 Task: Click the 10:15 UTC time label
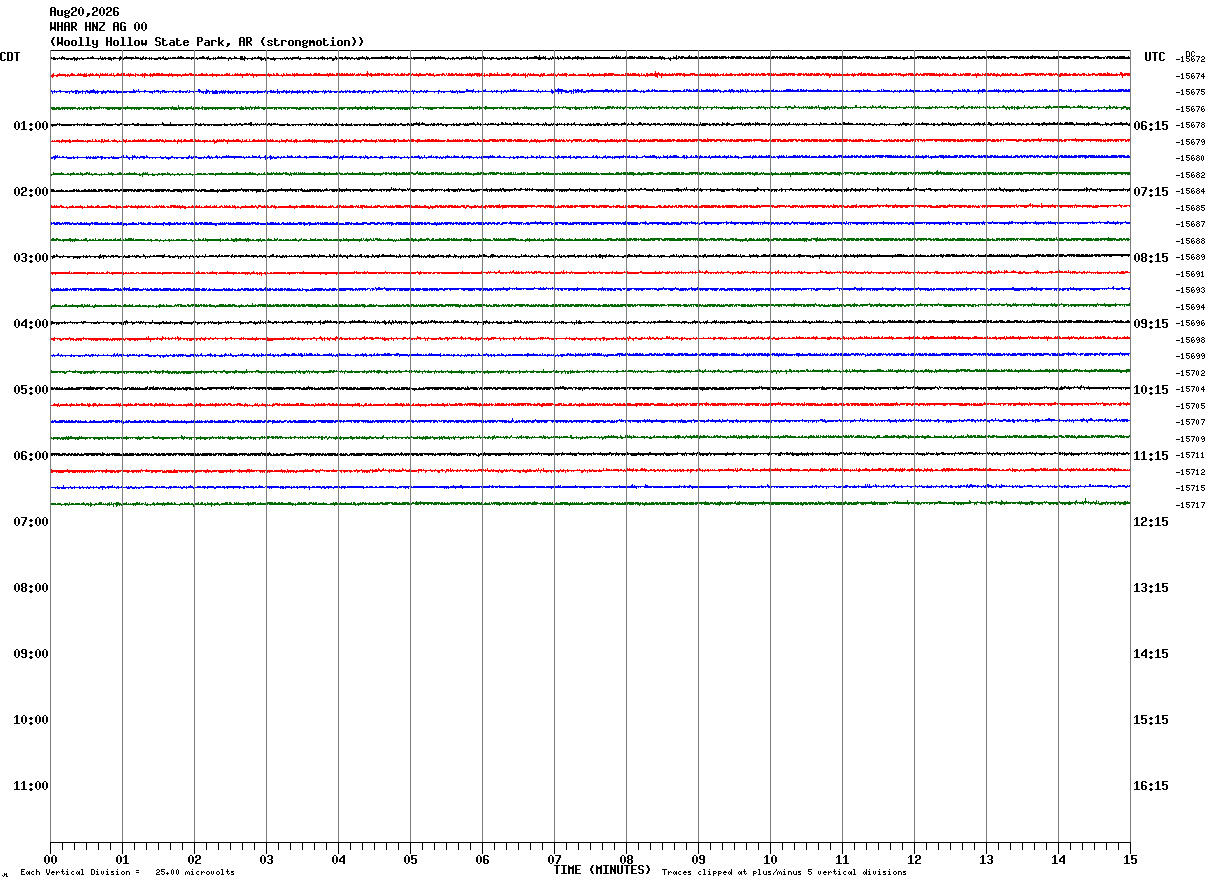(x=1151, y=390)
